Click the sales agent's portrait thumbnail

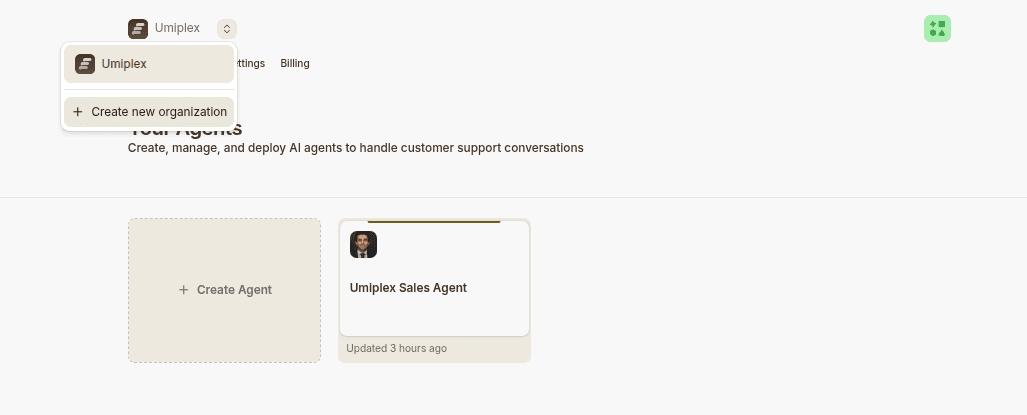364,244
